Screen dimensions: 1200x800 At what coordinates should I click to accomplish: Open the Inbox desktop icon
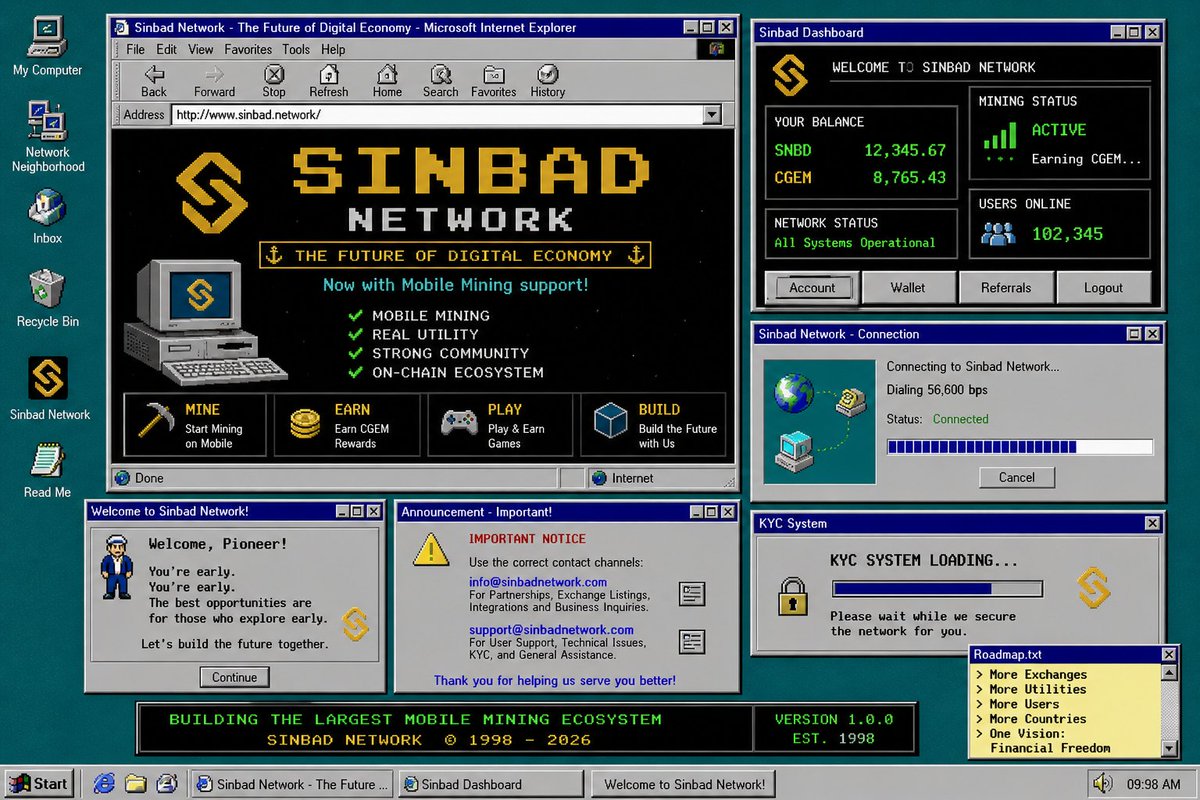47,216
